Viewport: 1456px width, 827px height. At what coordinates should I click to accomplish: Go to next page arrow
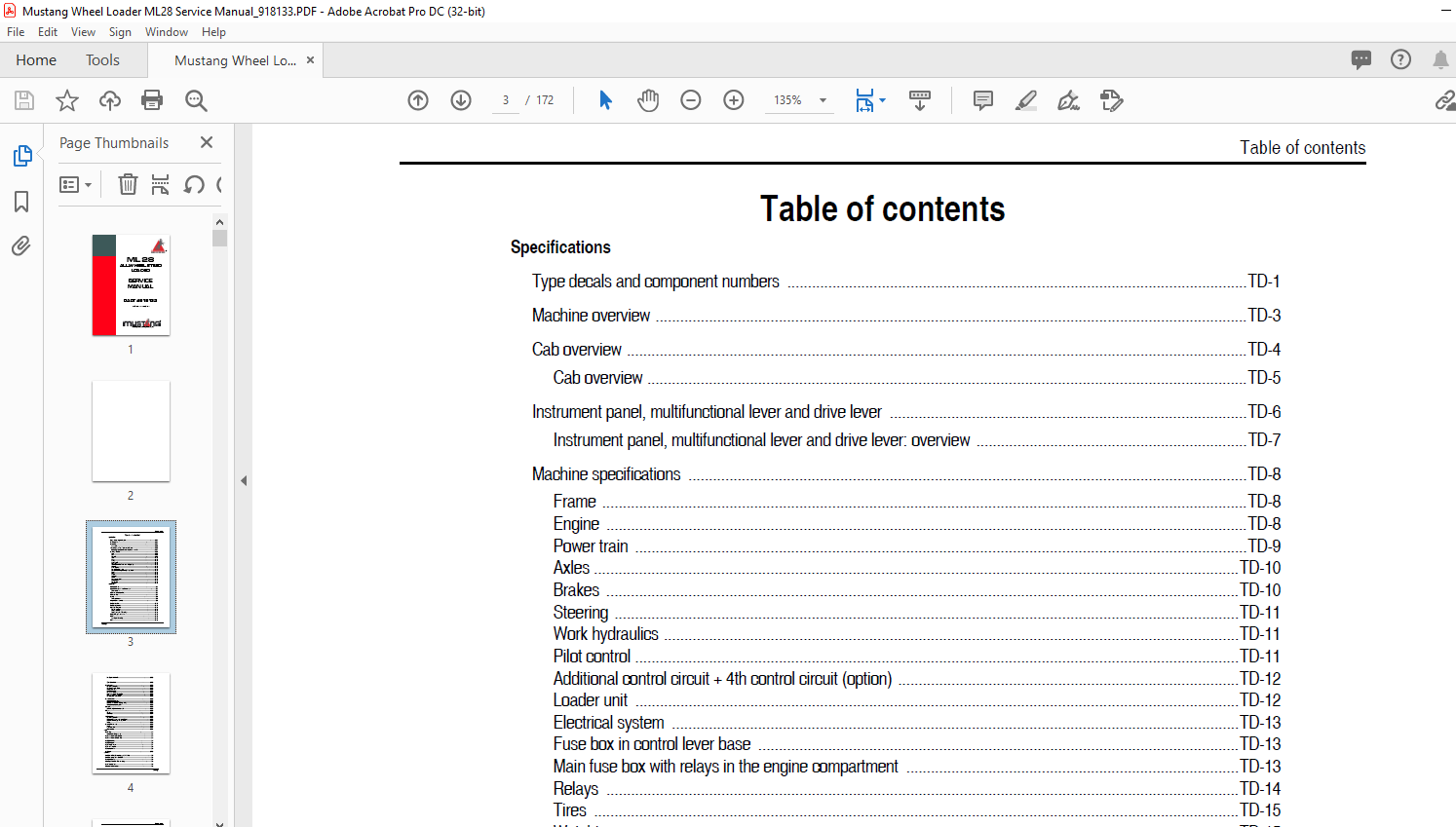(461, 100)
